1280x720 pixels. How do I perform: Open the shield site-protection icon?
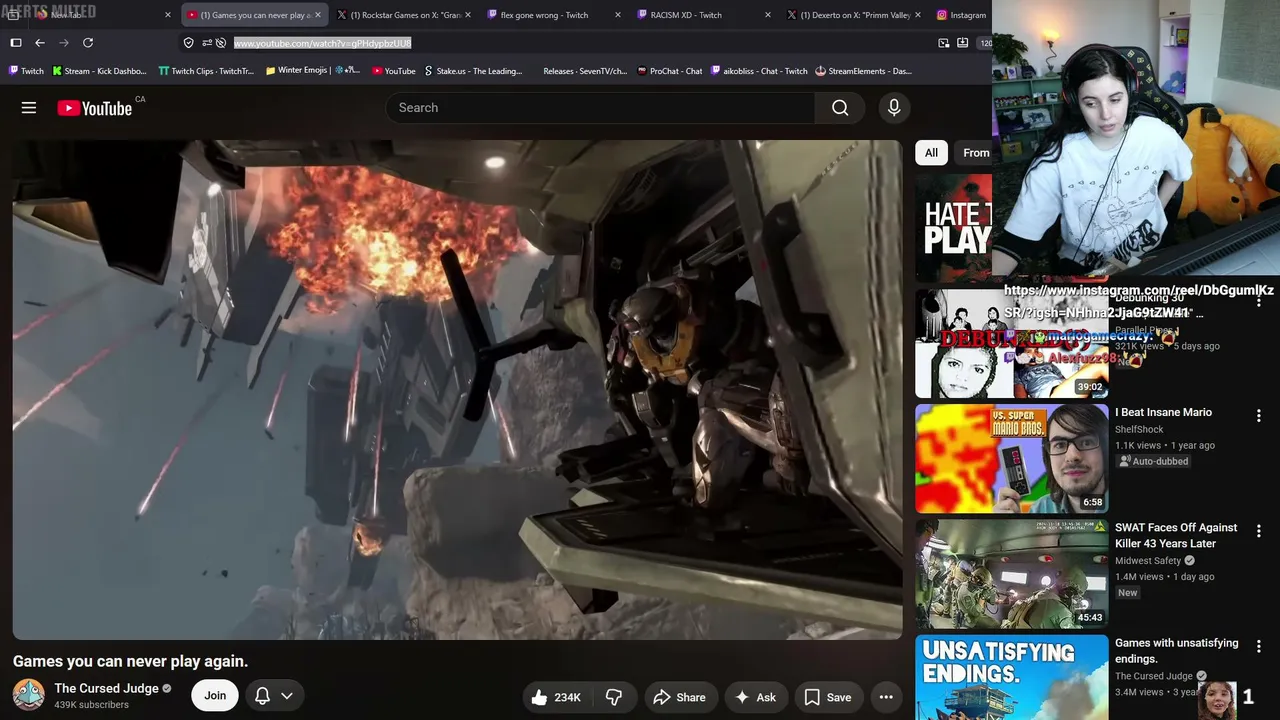(x=188, y=43)
